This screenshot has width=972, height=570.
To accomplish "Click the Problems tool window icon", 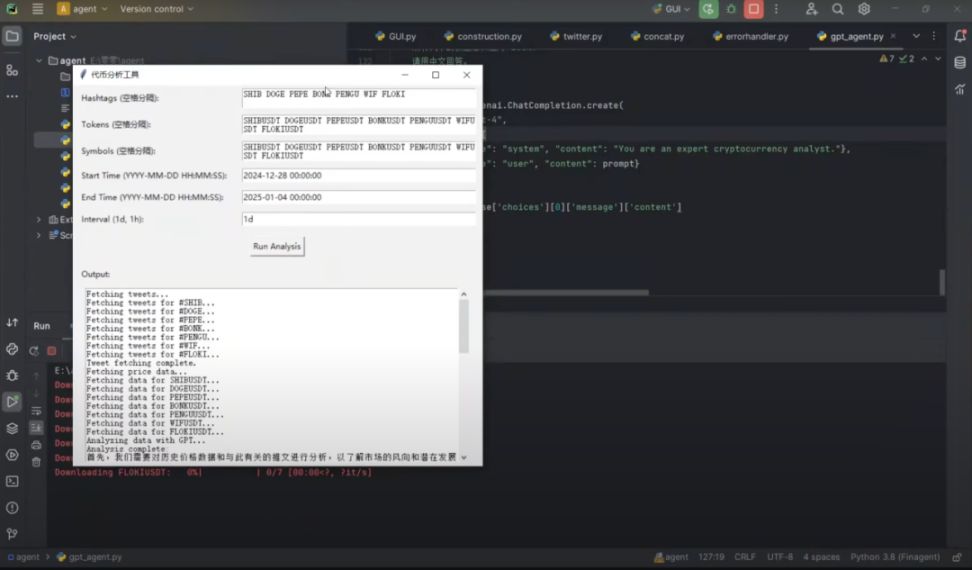I will pyautogui.click(x=12, y=507).
